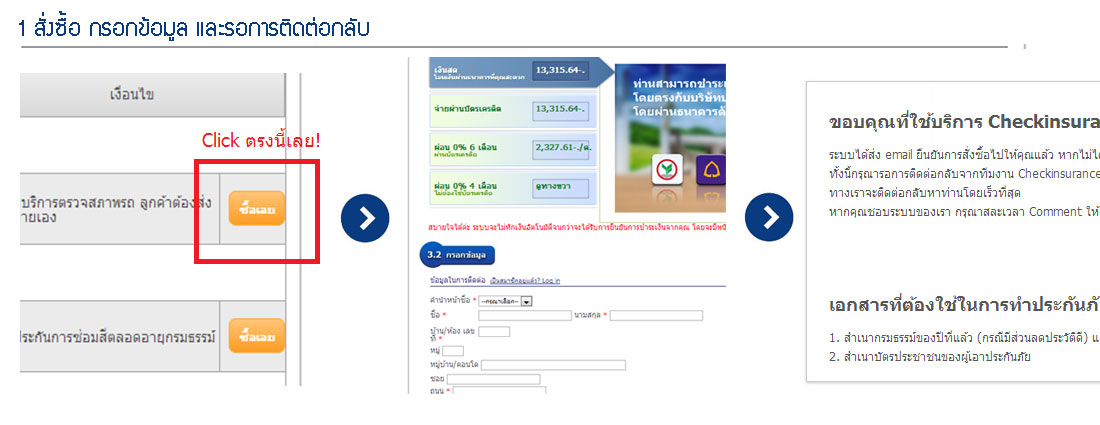This screenshot has width=1100, height=425.
Task: Click the ขอบคุณที่ใช้บริการ Checkinsurance heading
Action: click(964, 122)
